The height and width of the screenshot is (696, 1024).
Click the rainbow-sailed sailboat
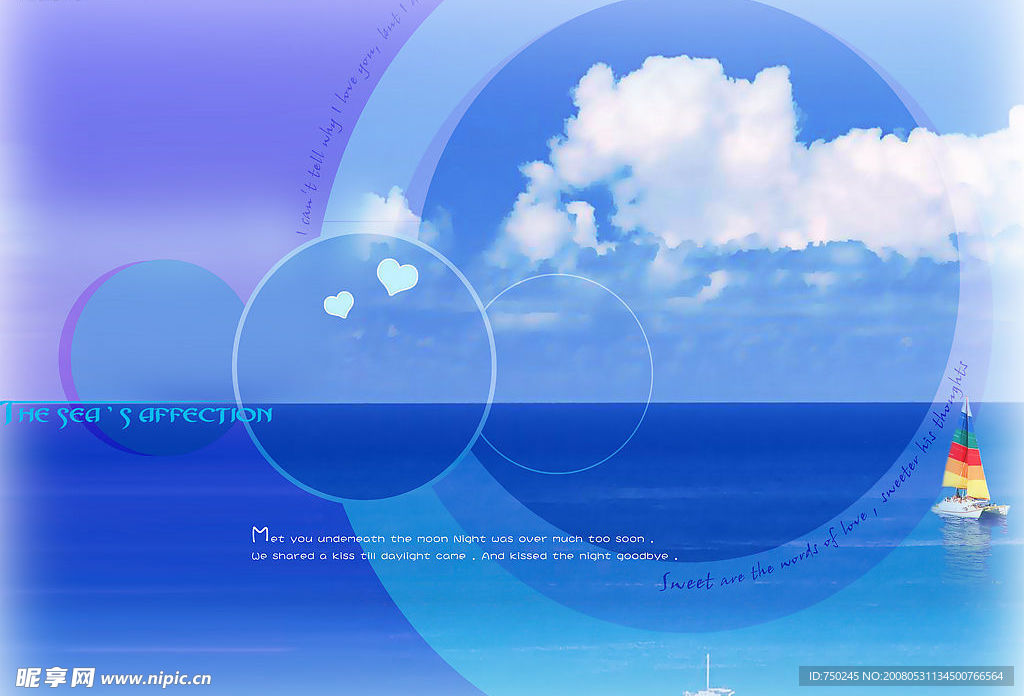968,460
